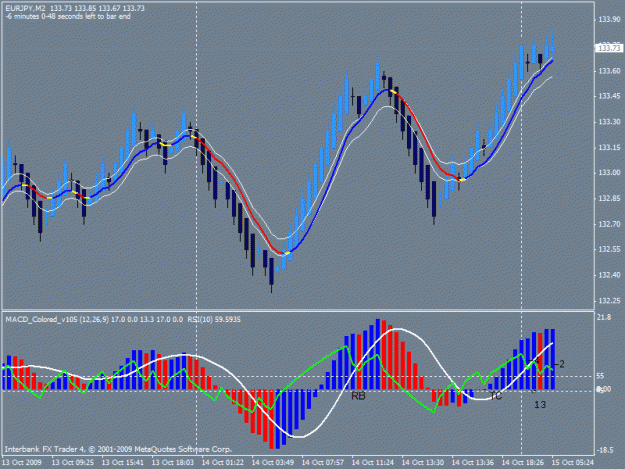
Task: Click the 133.15 price scale value
Action: pyautogui.click(x=609, y=147)
